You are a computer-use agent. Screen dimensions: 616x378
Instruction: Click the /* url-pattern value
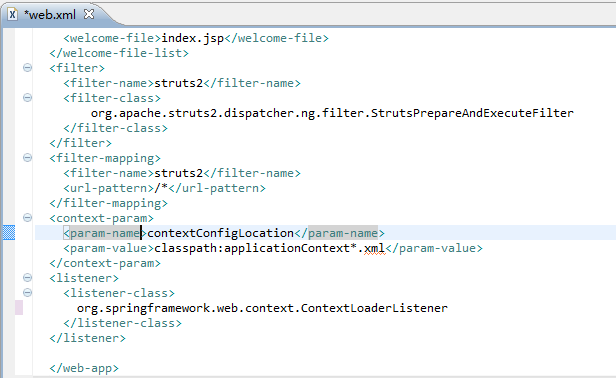pos(161,188)
